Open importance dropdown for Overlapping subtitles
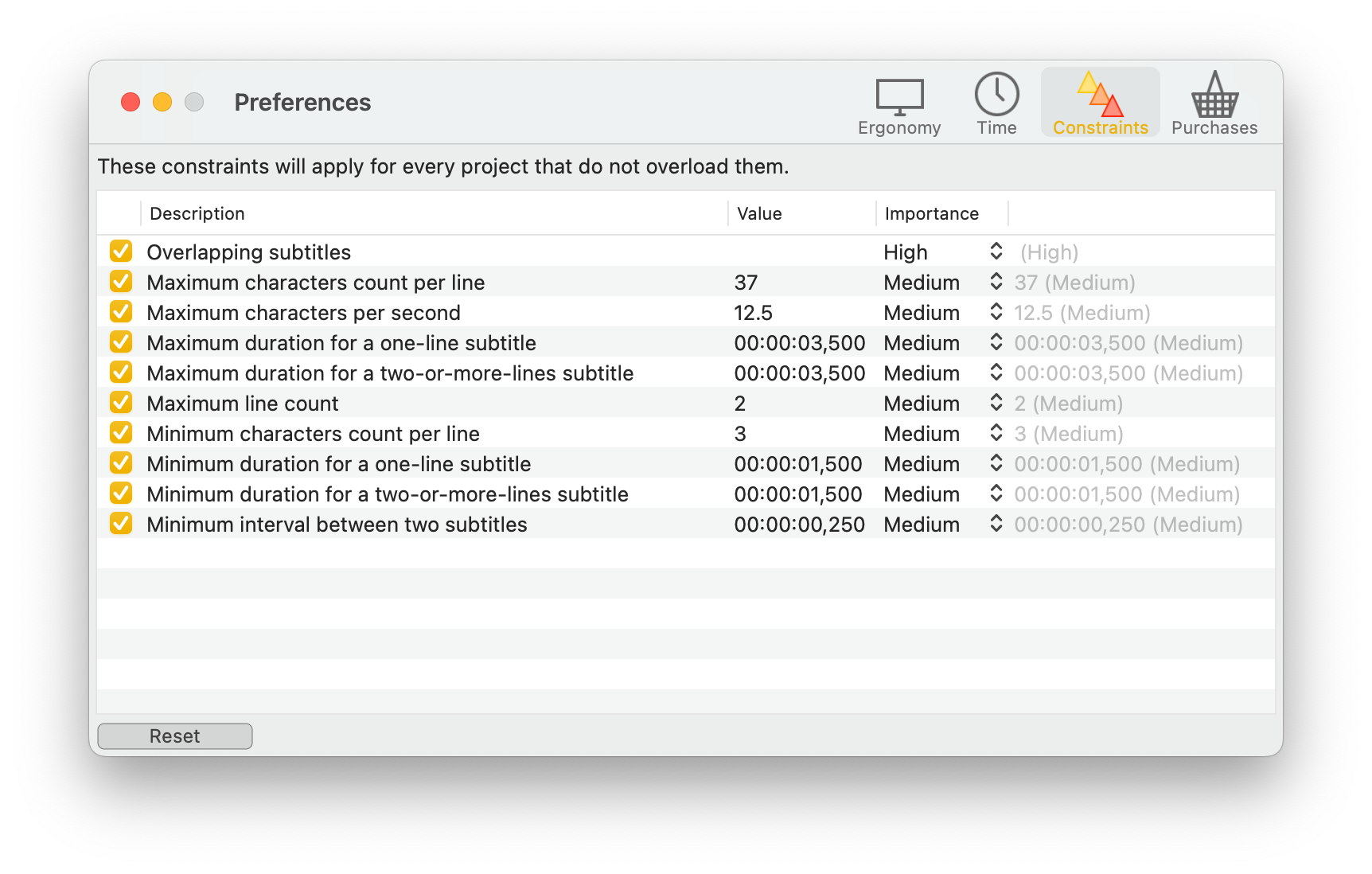Image resolution: width=1372 pixels, height=874 pixels. (x=943, y=252)
